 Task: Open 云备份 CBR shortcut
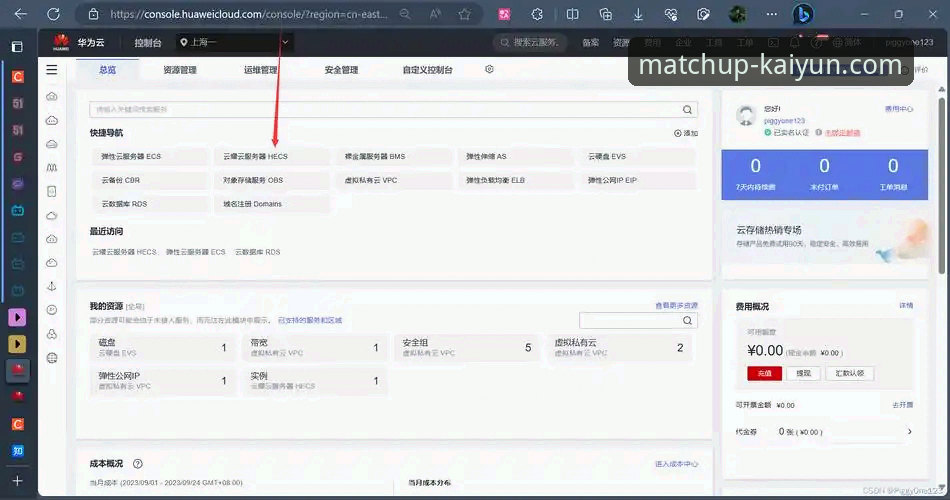(150, 180)
